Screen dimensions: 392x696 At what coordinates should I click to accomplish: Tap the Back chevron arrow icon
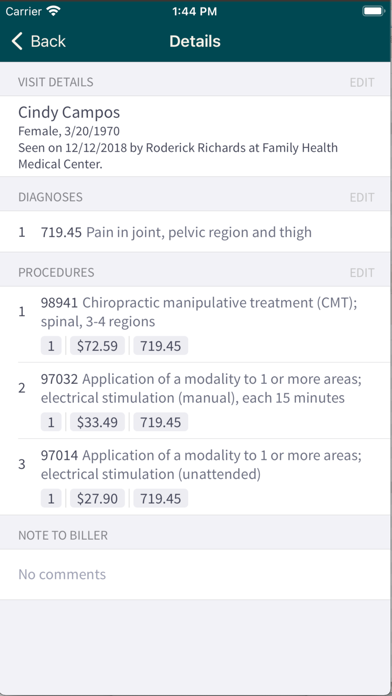[17, 41]
